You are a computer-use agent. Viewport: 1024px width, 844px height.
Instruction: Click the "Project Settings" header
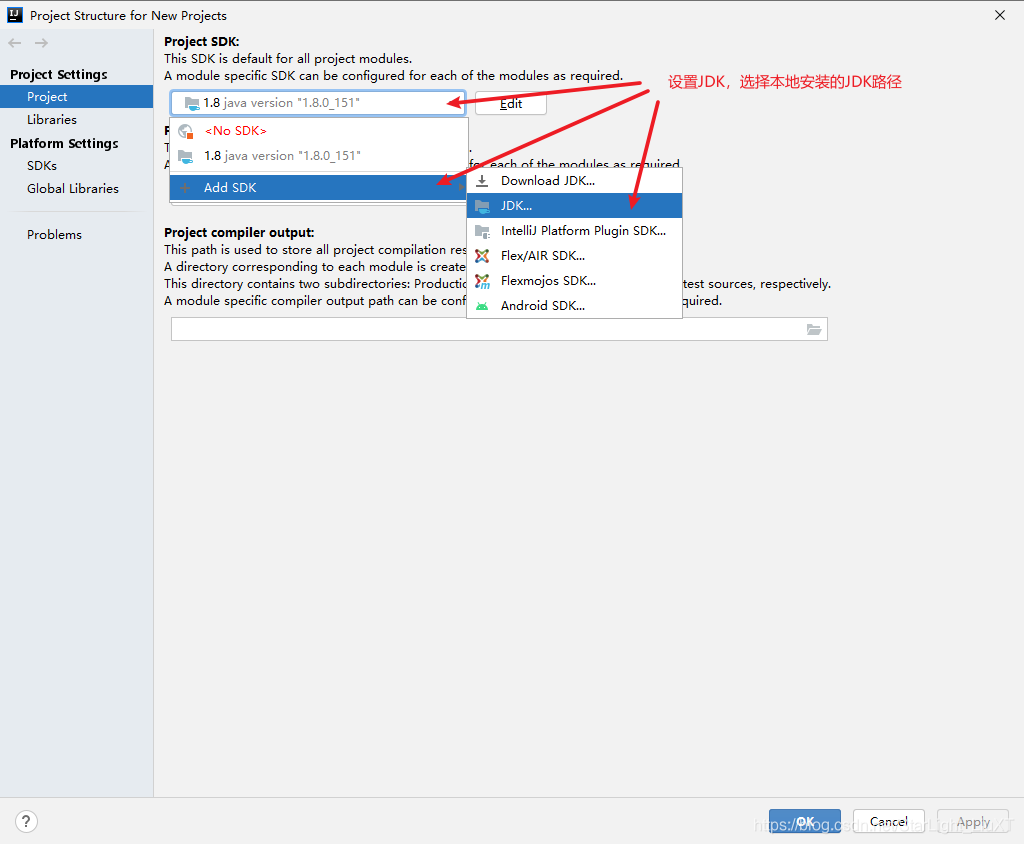pyautogui.click(x=59, y=74)
